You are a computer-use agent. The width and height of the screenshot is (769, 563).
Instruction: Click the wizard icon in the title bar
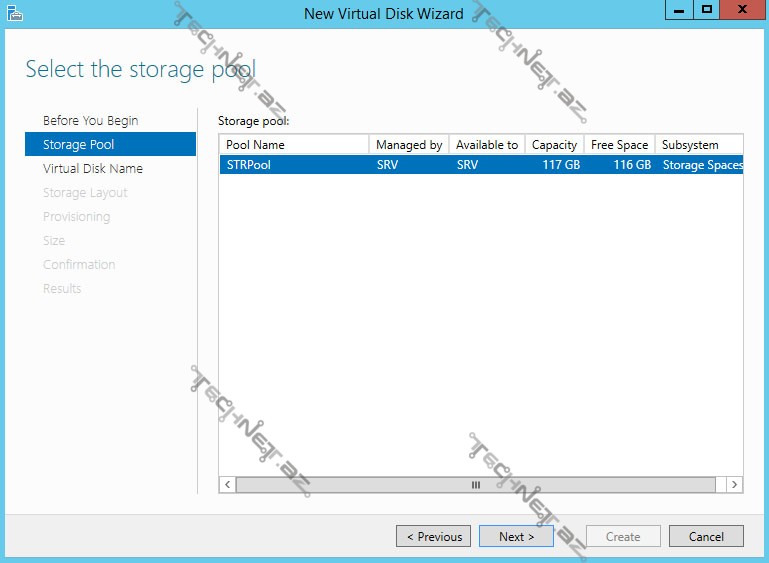click(15, 13)
